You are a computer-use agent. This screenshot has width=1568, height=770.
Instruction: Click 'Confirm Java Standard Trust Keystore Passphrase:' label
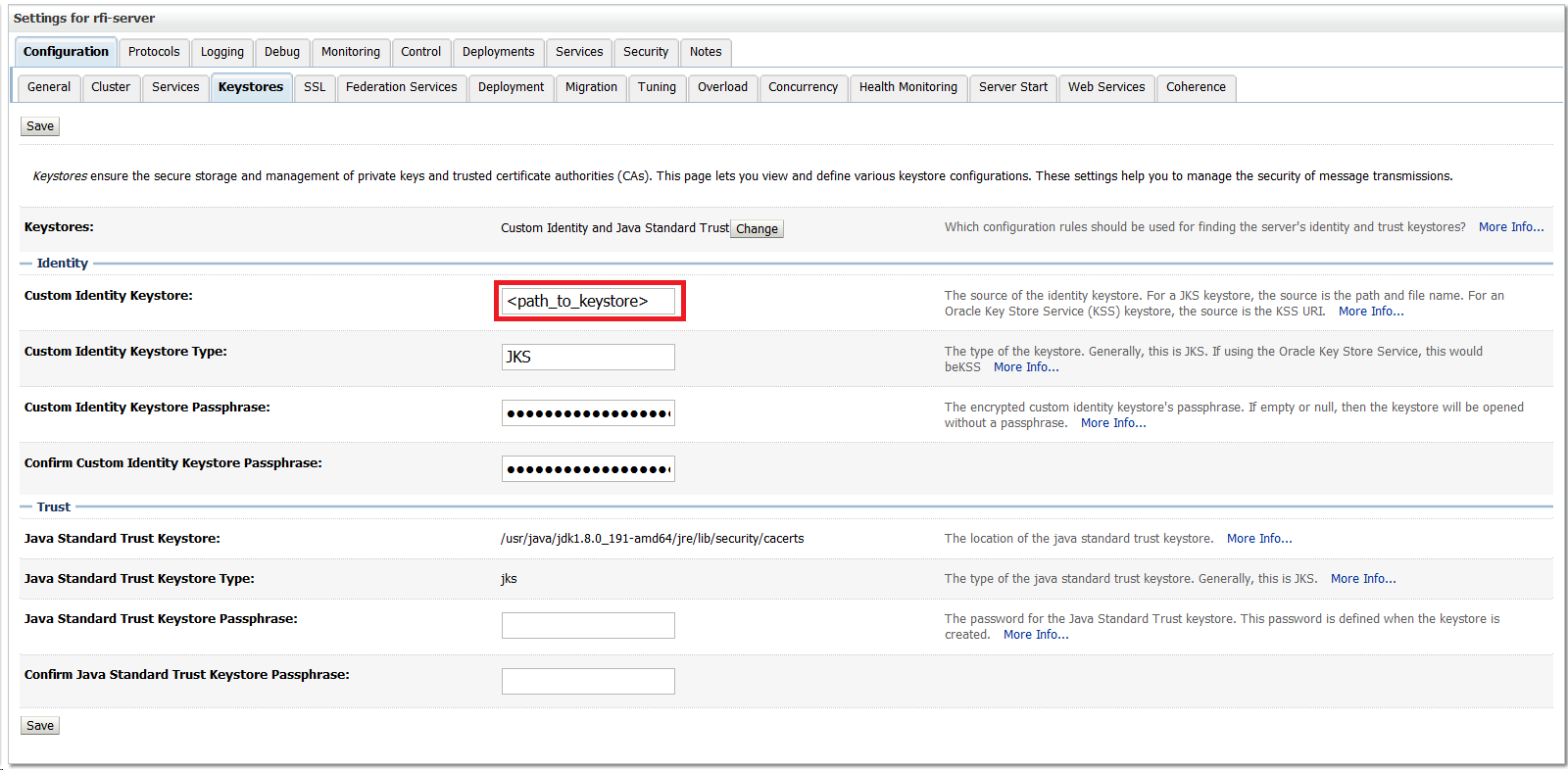click(x=187, y=675)
